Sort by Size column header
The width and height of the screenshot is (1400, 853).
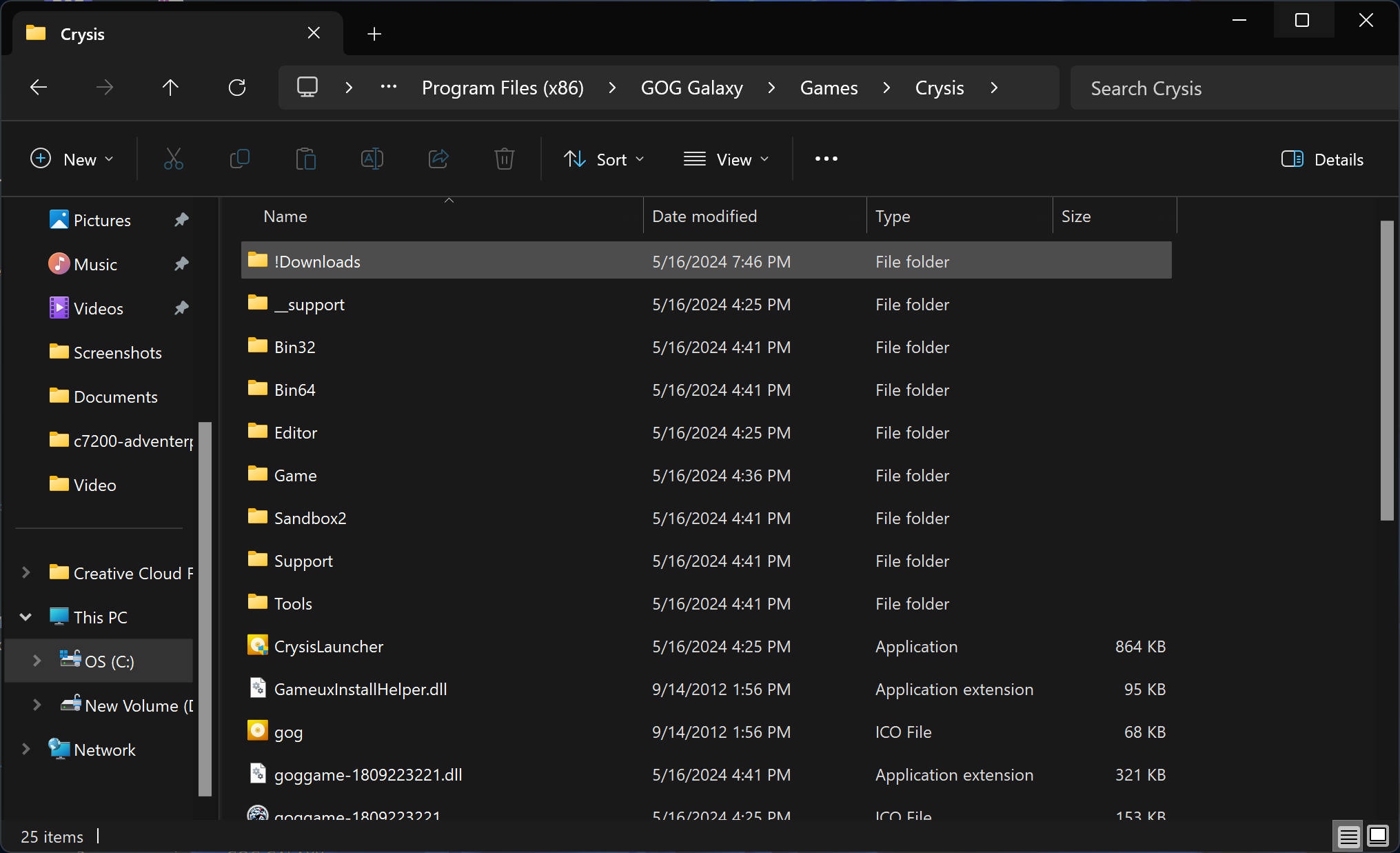coord(1115,217)
